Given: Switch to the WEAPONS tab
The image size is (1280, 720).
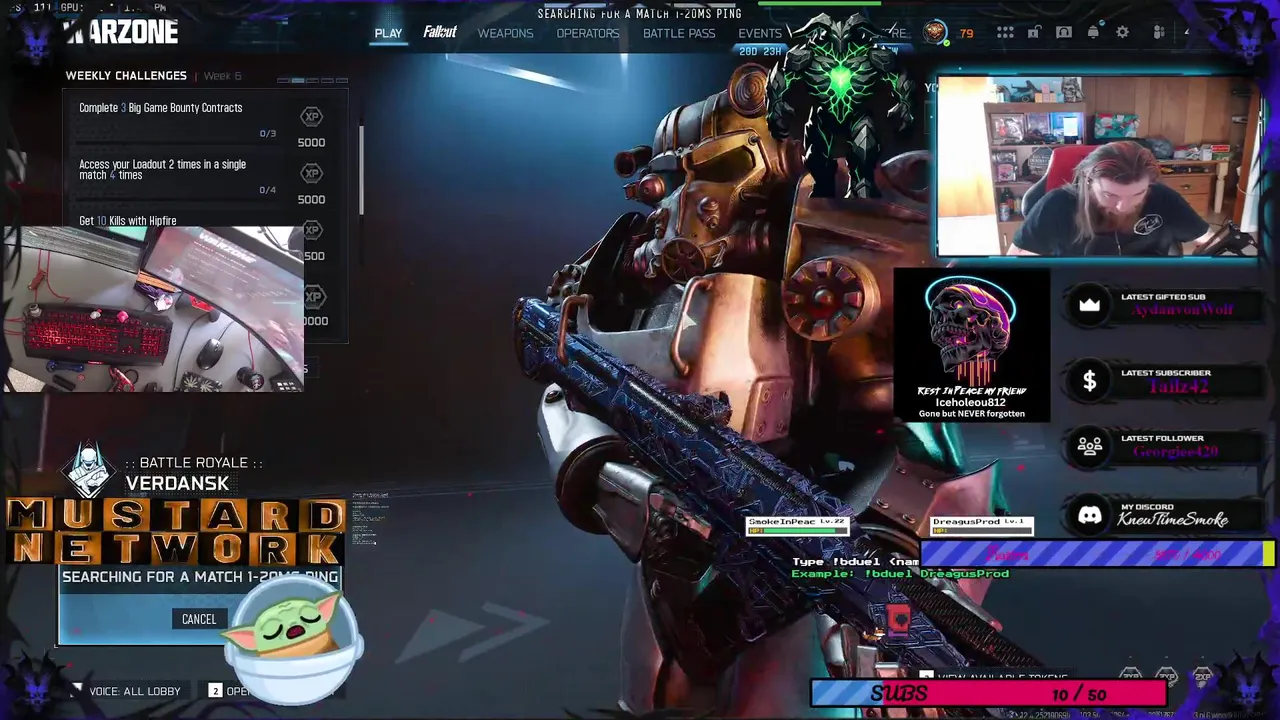Looking at the screenshot, I should [505, 33].
